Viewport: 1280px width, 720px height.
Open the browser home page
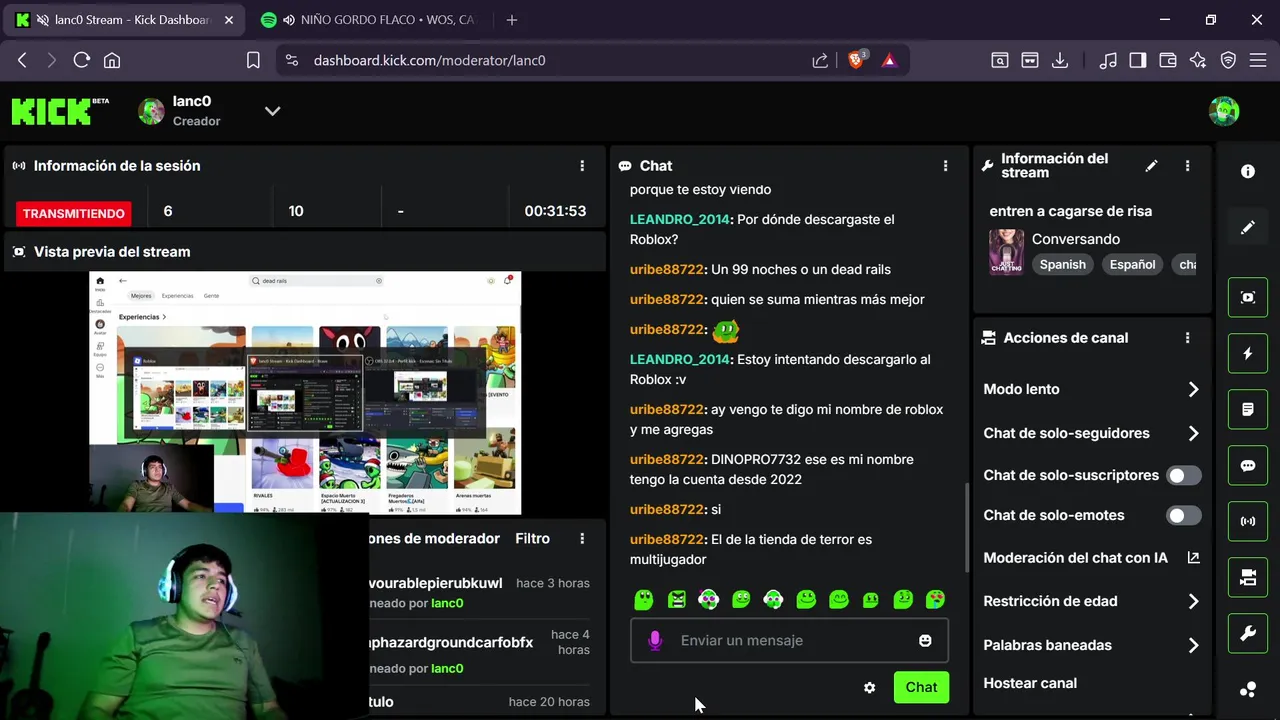click(112, 60)
